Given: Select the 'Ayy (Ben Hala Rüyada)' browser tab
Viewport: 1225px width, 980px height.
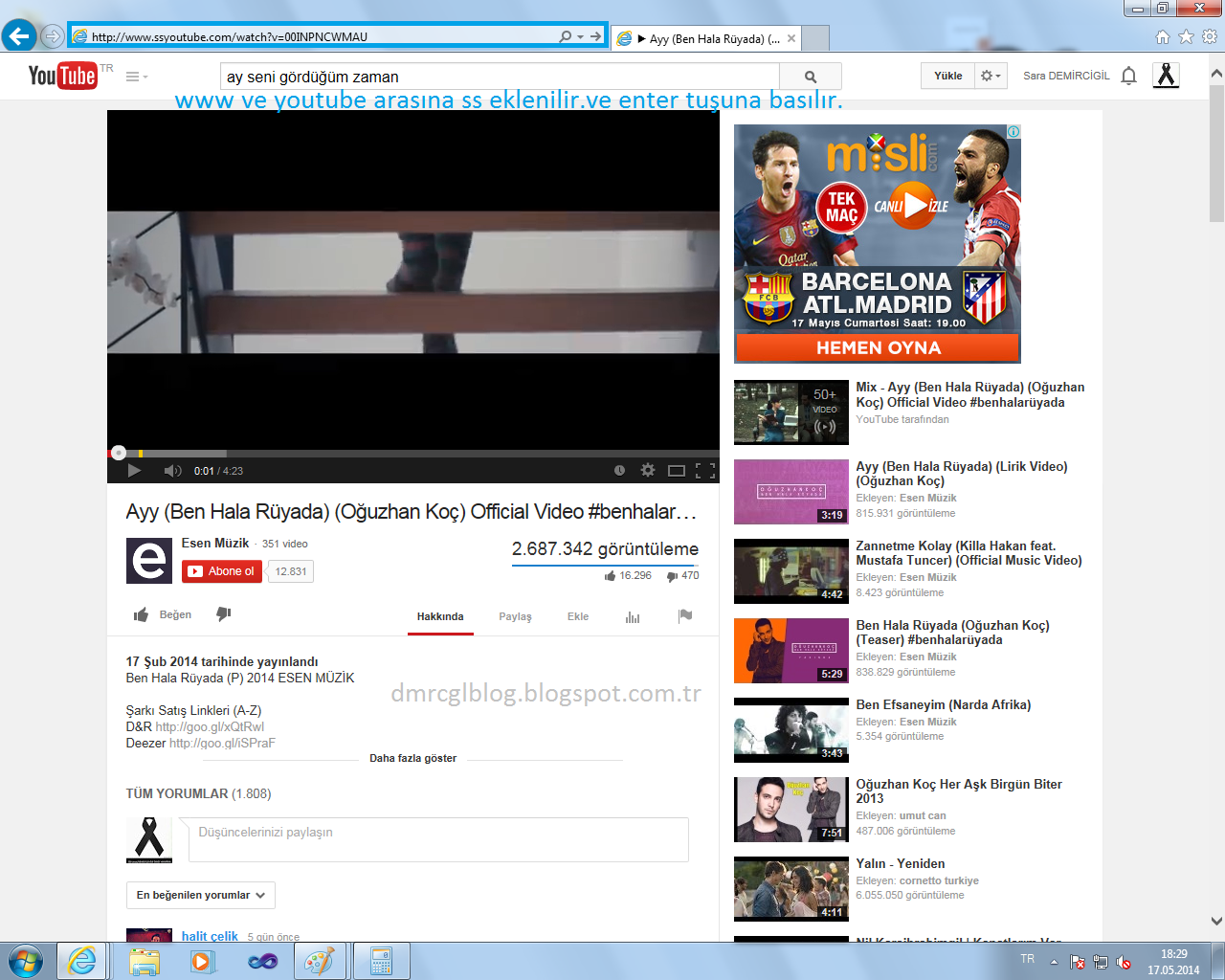Looking at the screenshot, I should click(707, 38).
